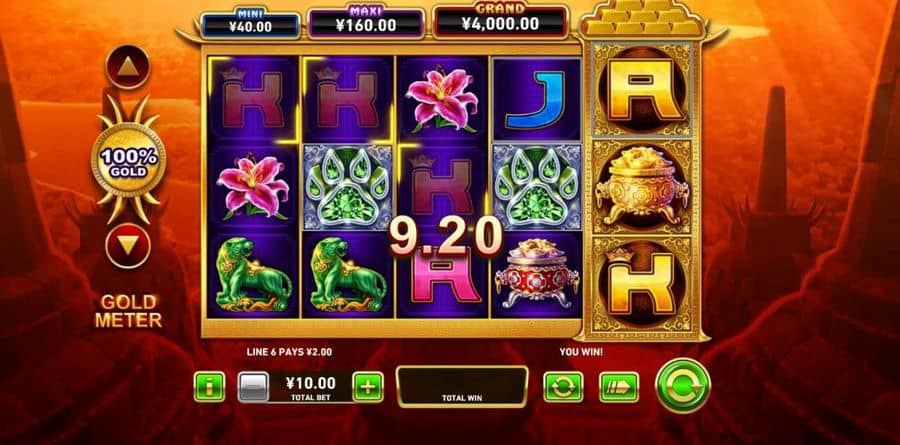Click the Total Win display box
The width and height of the screenshot is (900, 445).
click(x=462, y=386)
